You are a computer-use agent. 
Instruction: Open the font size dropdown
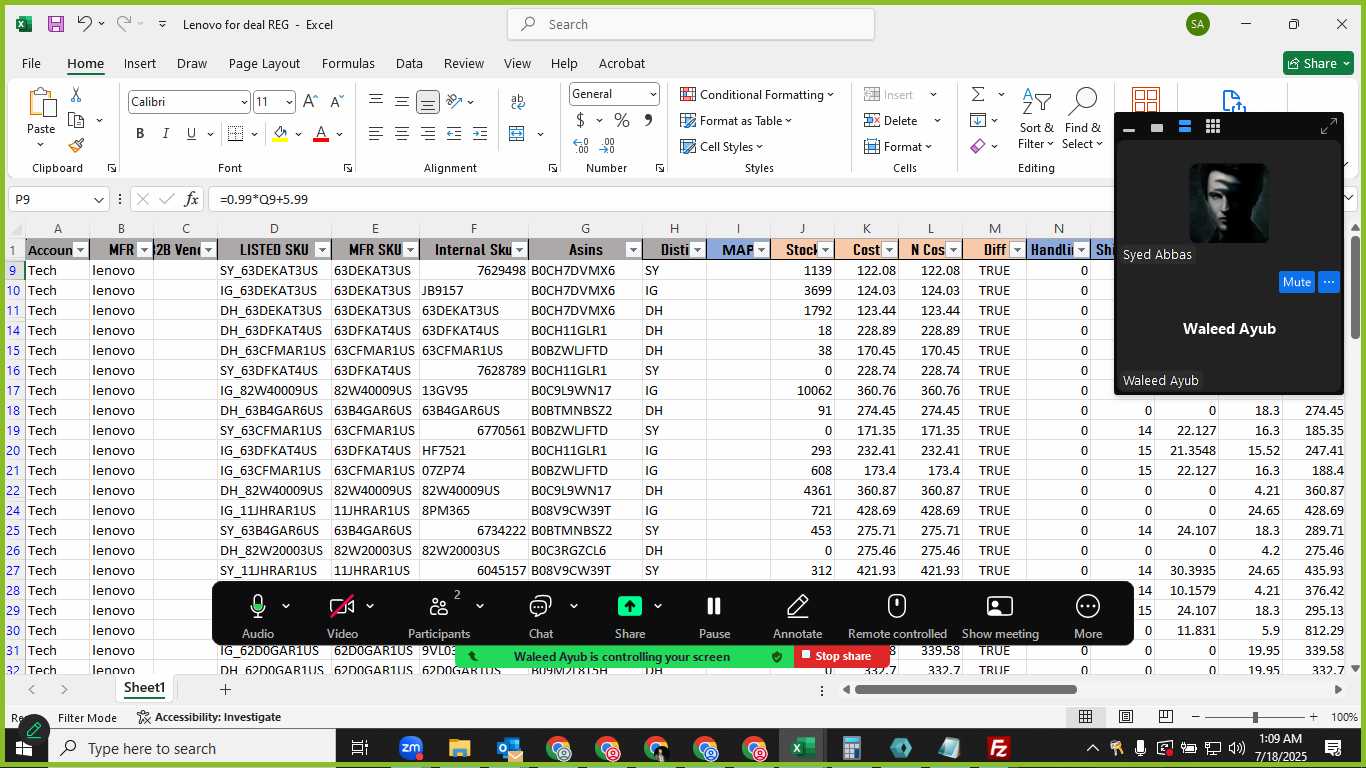point(289,102)
